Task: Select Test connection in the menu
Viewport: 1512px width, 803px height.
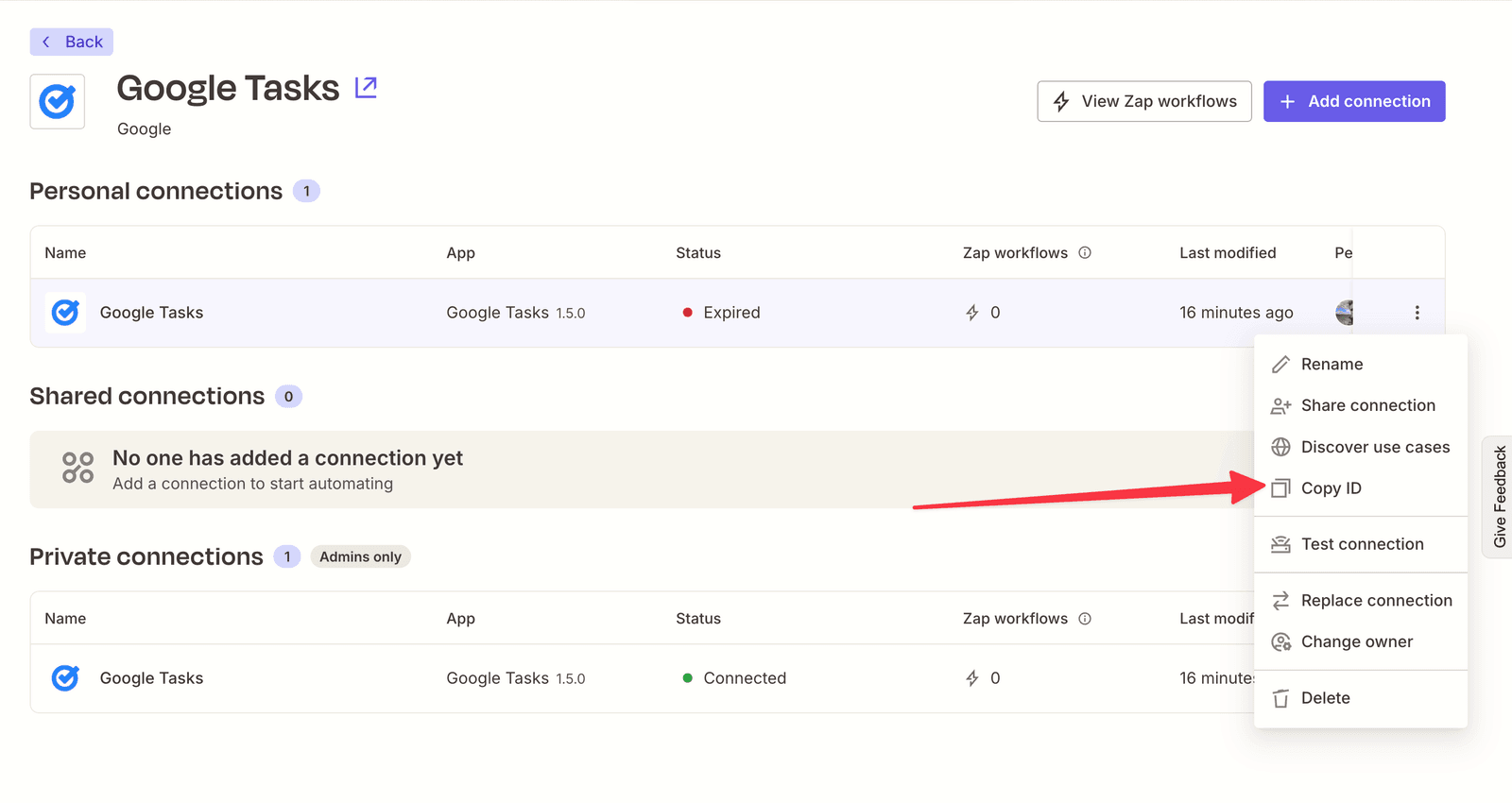Action: coord(1361,544)
